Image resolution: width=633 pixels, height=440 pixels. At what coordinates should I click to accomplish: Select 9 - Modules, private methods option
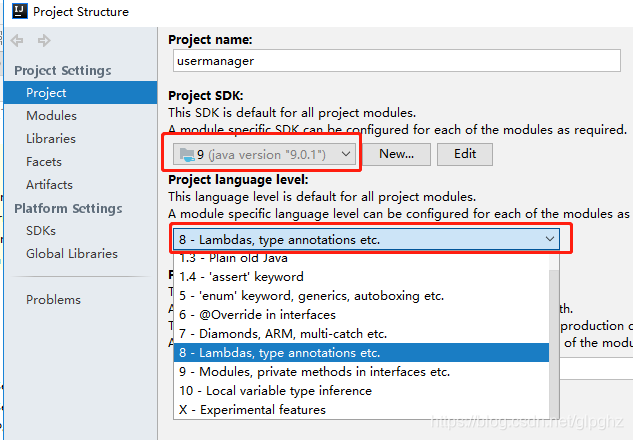tap(361, 371)
